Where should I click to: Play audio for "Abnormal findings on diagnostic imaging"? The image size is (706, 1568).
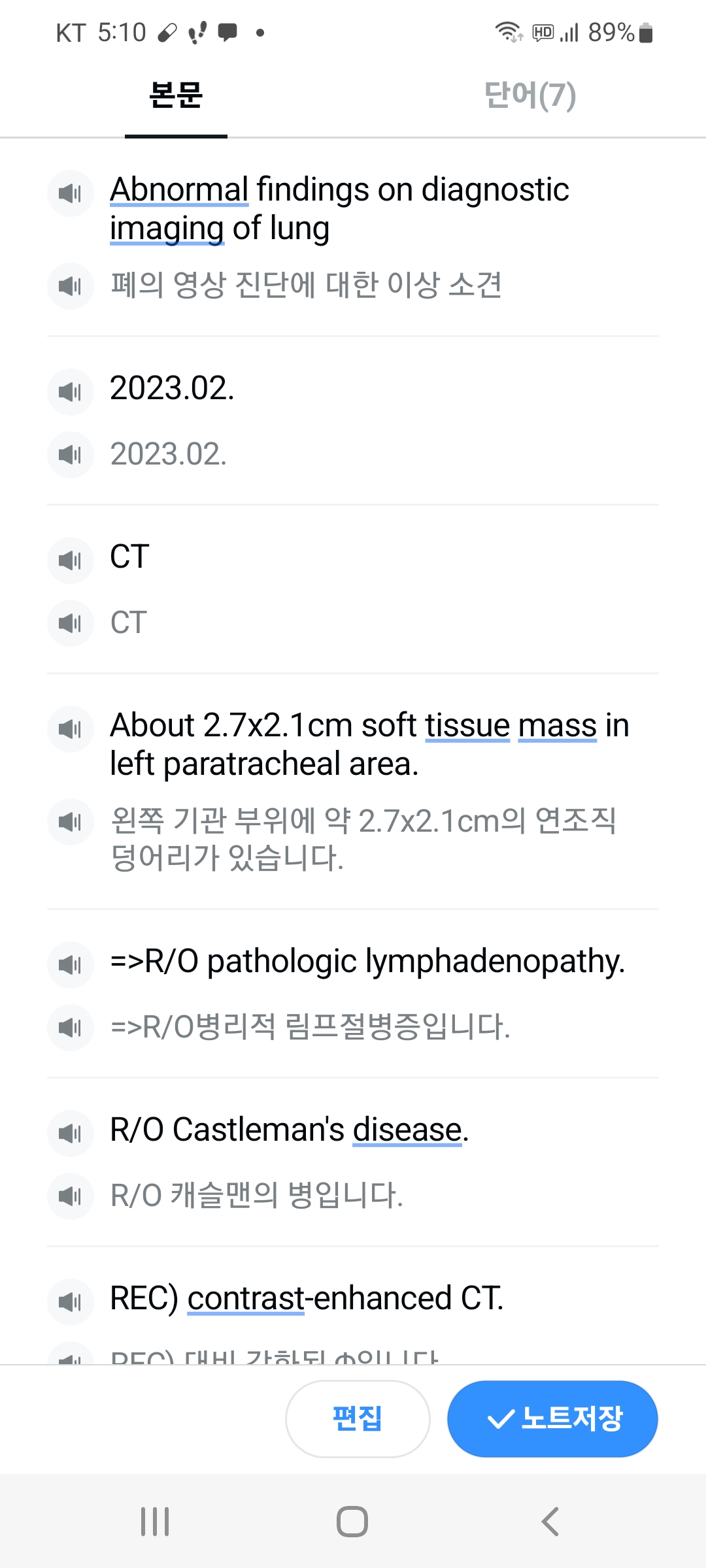71,193
